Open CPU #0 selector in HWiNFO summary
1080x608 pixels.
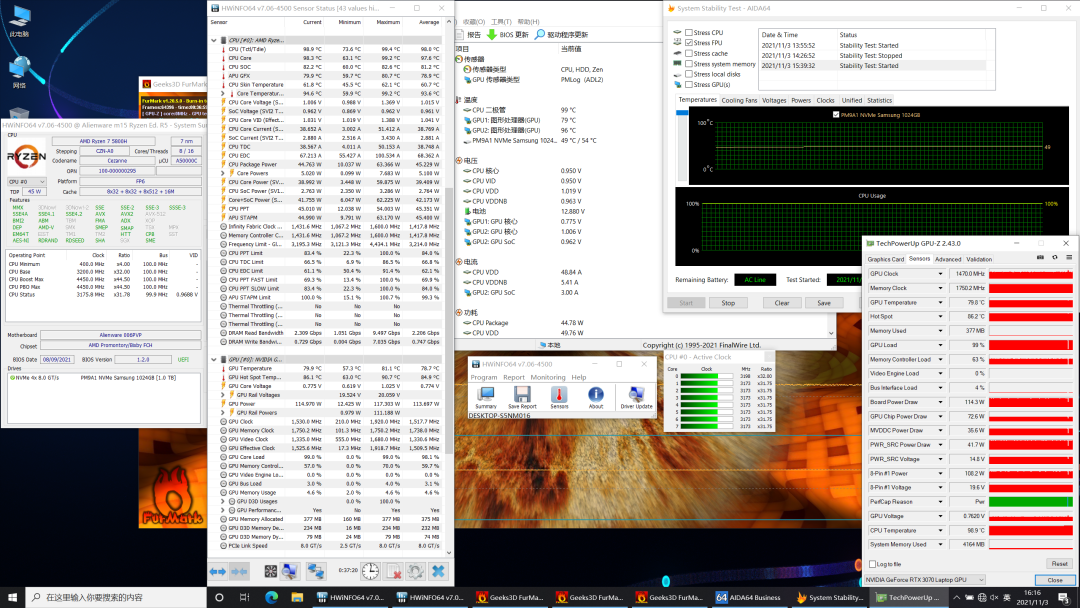27,182
